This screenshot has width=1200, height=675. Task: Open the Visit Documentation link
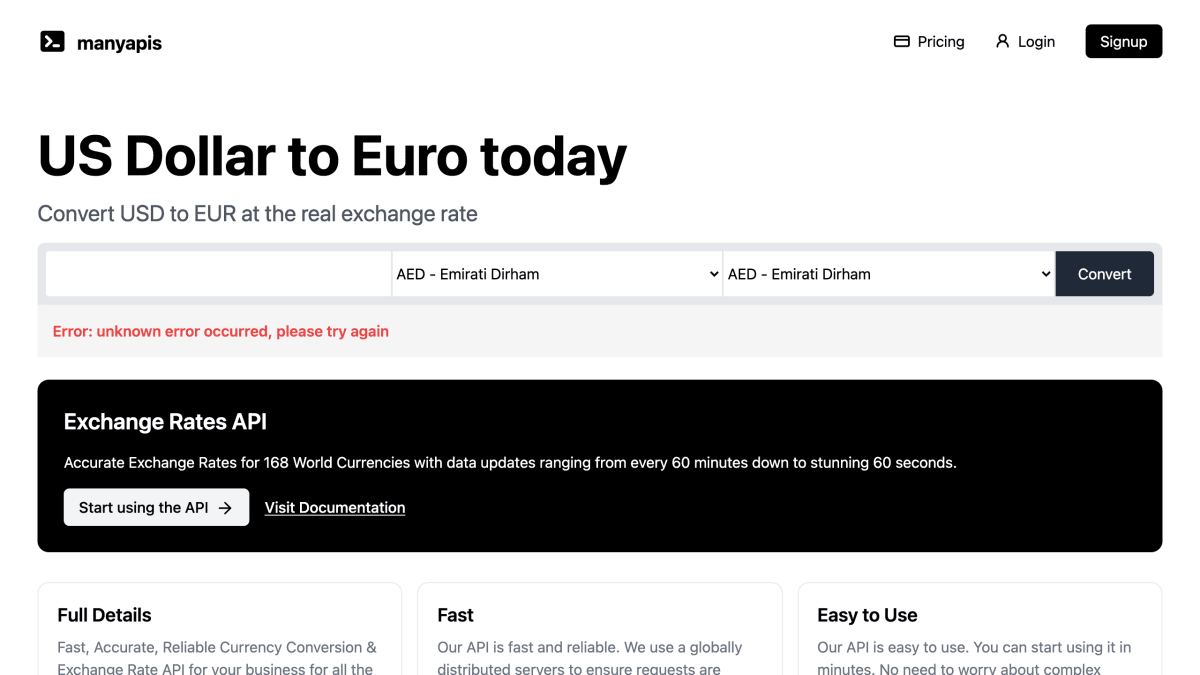pyautogui.click(x=335, y=508)
